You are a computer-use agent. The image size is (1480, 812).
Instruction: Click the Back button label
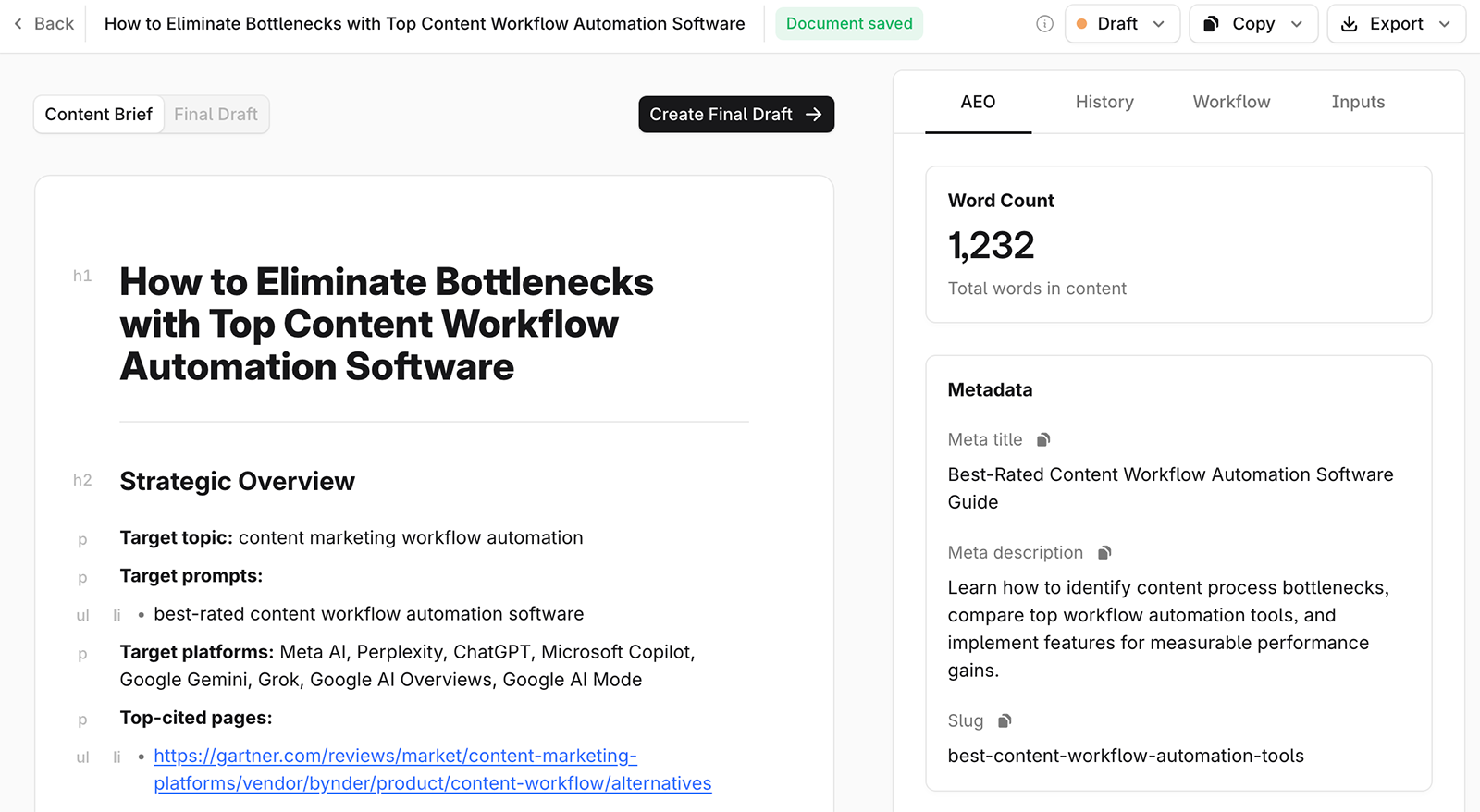pyautogui.click(x=54, y=24)
